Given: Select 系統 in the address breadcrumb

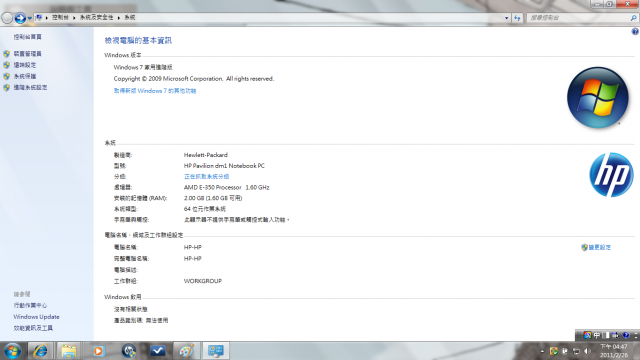Looking at the screenshot, I should pos(130,18).
